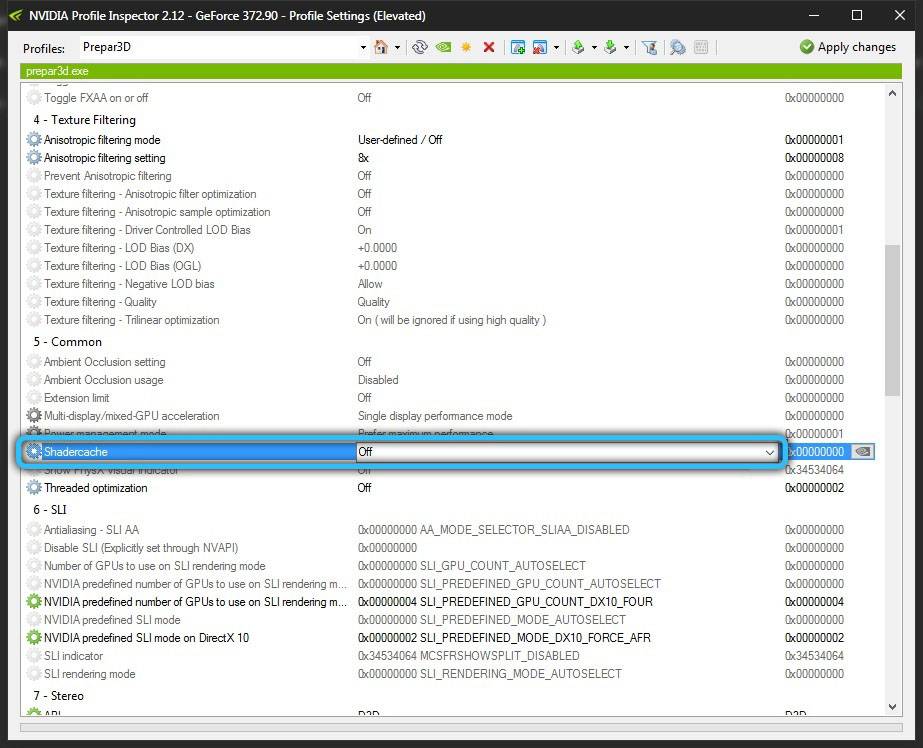
Task: Toggle the customized settings filter icon
Action: 650,47
